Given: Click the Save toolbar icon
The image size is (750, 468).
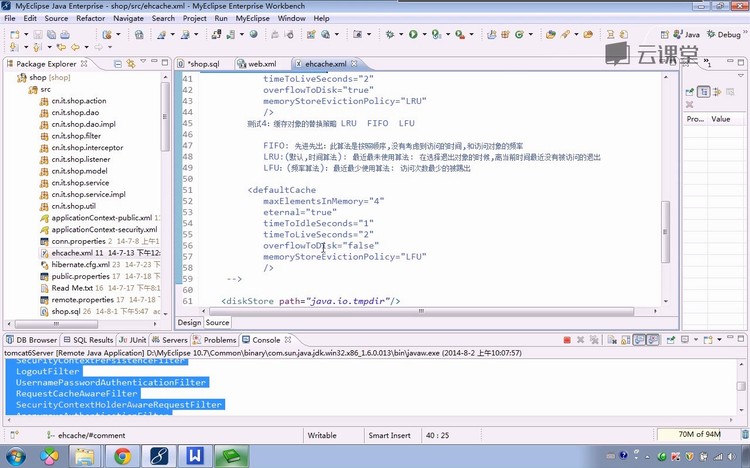Looking at the screenshot, I should tap(38, 34).
